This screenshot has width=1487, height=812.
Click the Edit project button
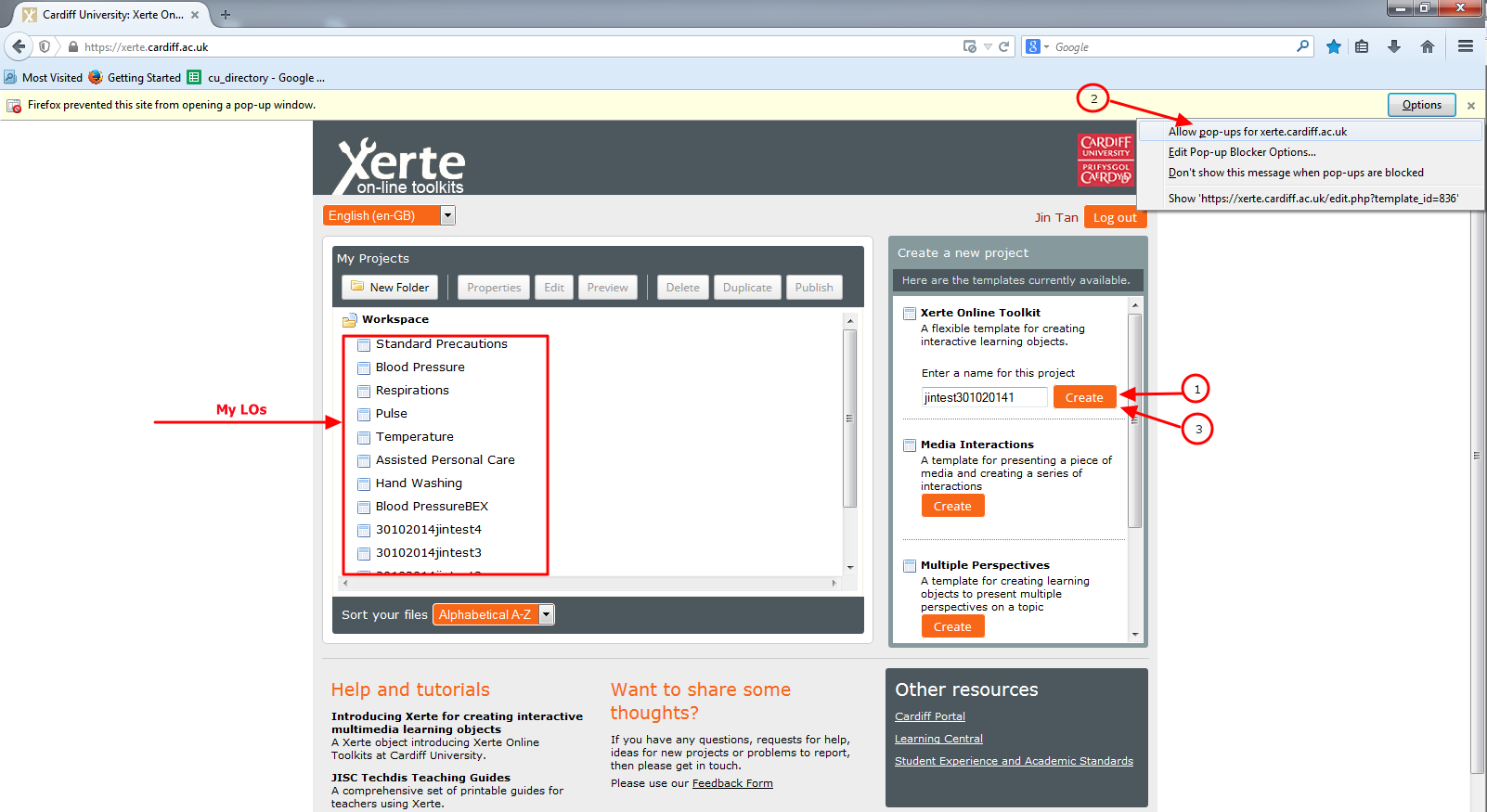point(554,288)
